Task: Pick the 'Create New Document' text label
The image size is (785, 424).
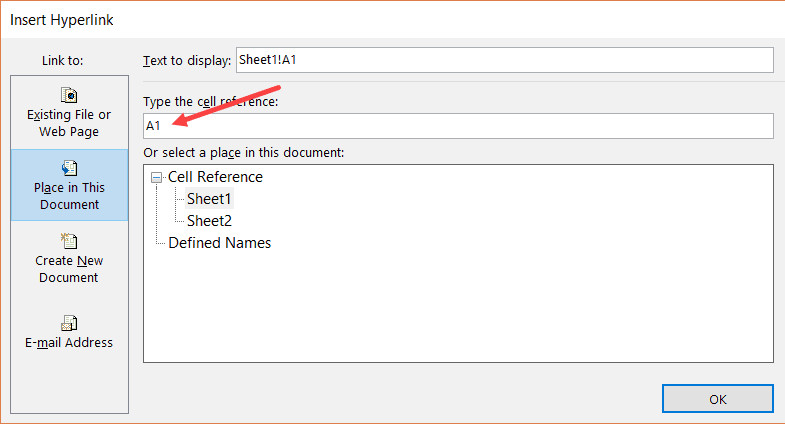Action: pyautogui.click(x=69, y=269)
